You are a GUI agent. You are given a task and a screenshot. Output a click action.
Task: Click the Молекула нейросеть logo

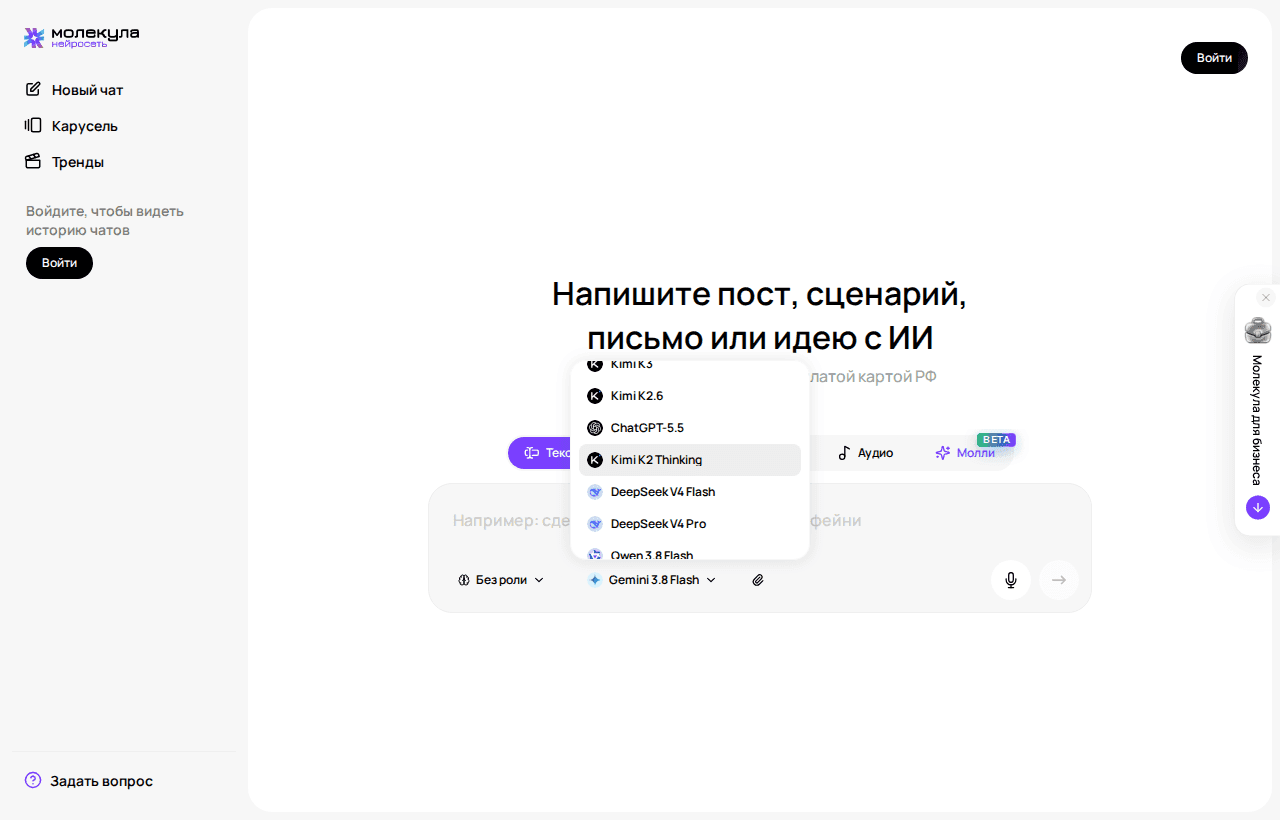(82, 38)
